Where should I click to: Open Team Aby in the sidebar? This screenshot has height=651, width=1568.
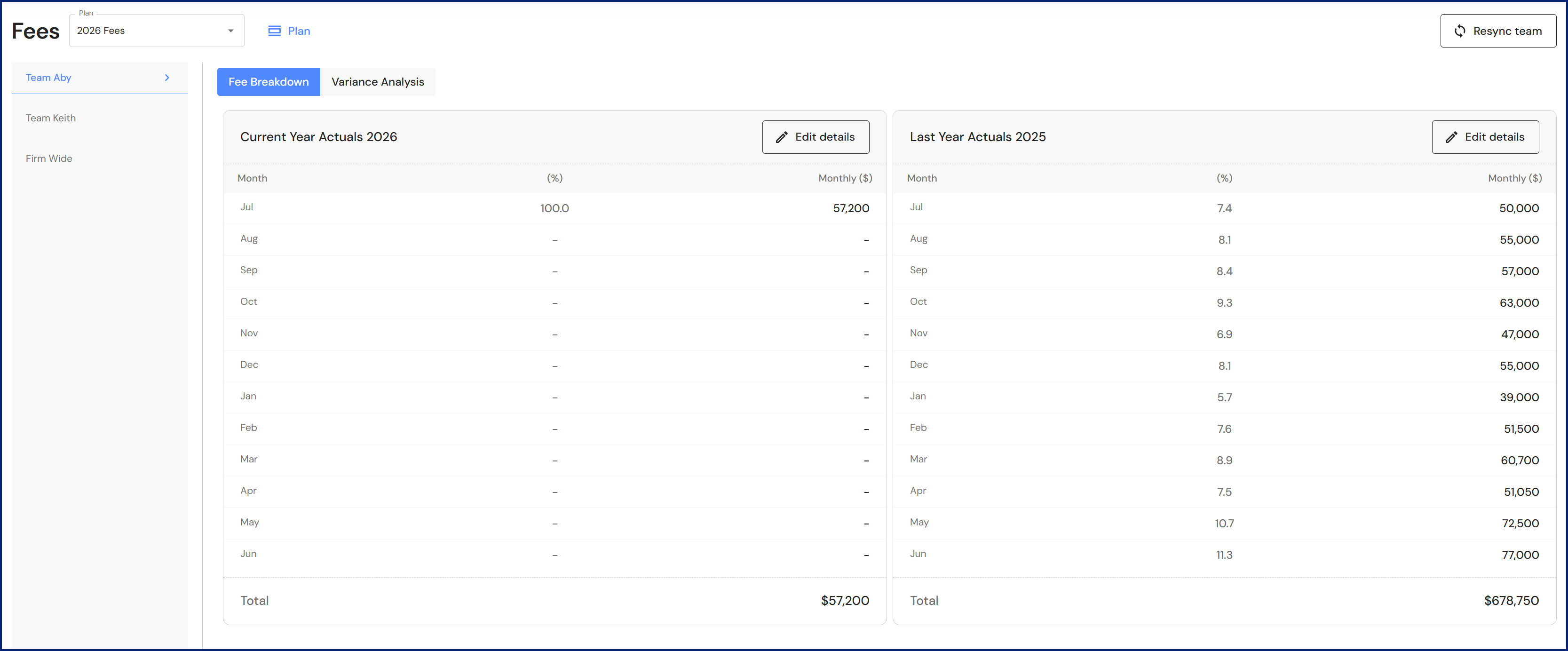coord(49,78)
